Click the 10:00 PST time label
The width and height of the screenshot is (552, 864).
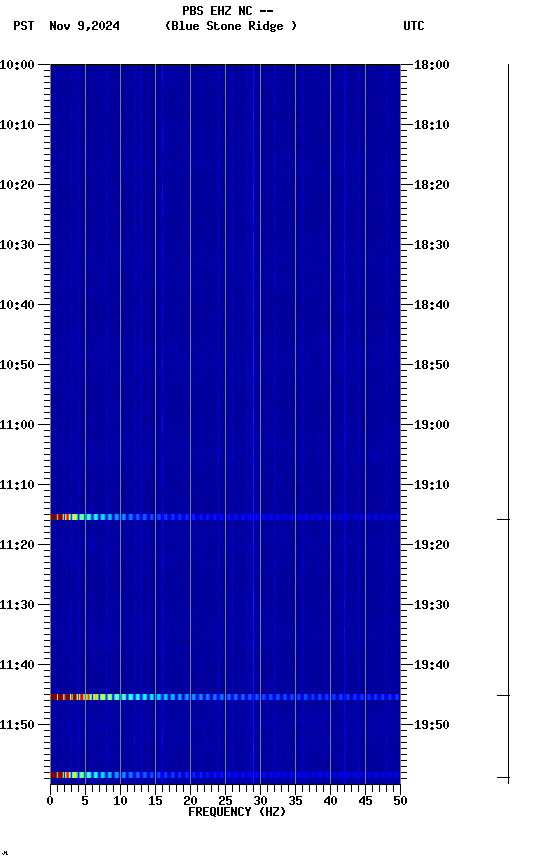coord(17,65)
